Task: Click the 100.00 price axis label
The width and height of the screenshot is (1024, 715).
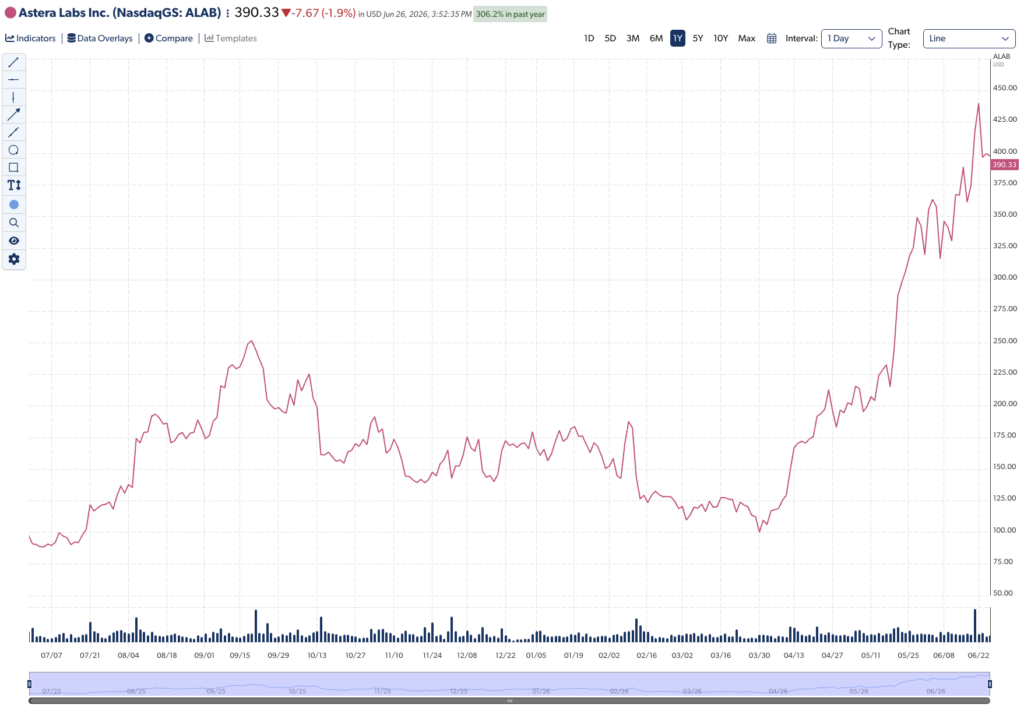Action: [1004, 530]
